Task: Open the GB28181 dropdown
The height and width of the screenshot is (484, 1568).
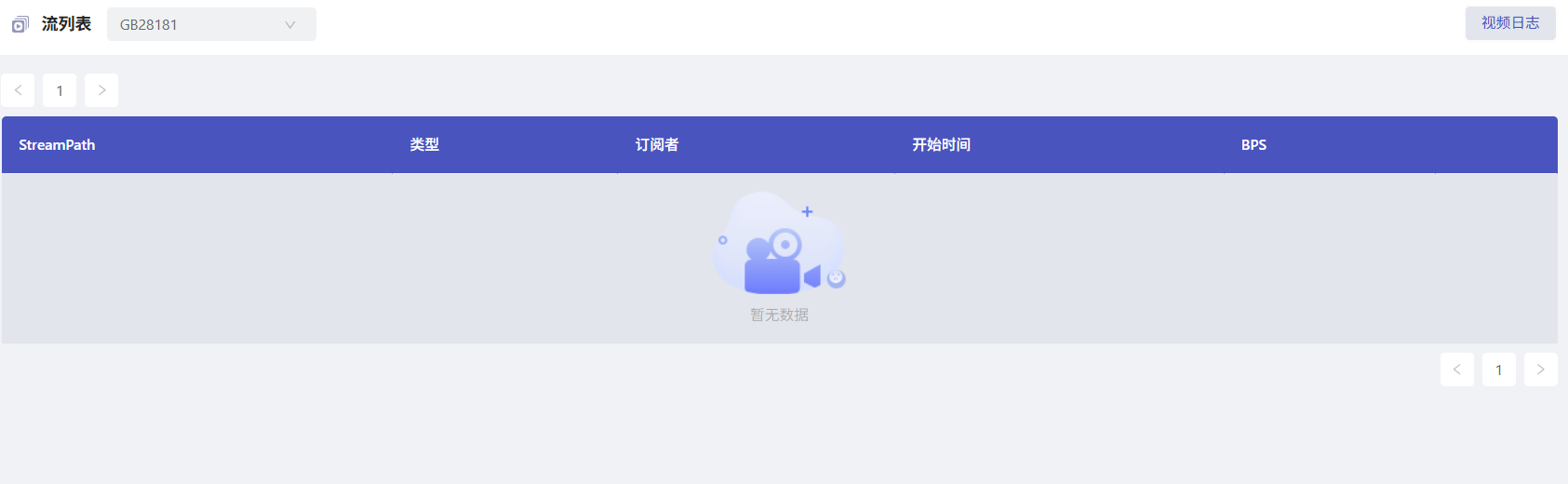Action: click(x=211, y=24)
